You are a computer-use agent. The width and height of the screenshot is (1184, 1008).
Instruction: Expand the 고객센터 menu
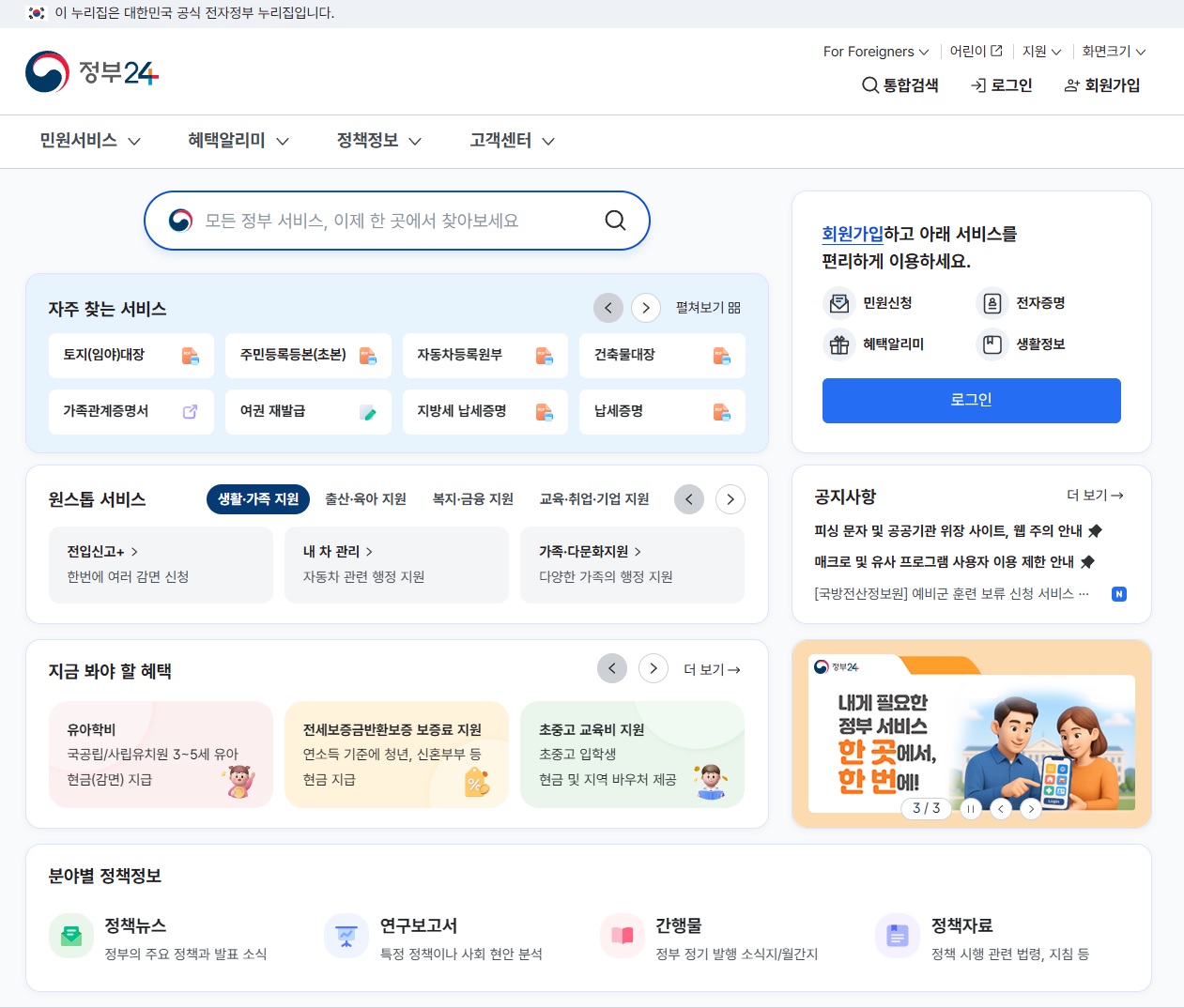click(513, 141)
